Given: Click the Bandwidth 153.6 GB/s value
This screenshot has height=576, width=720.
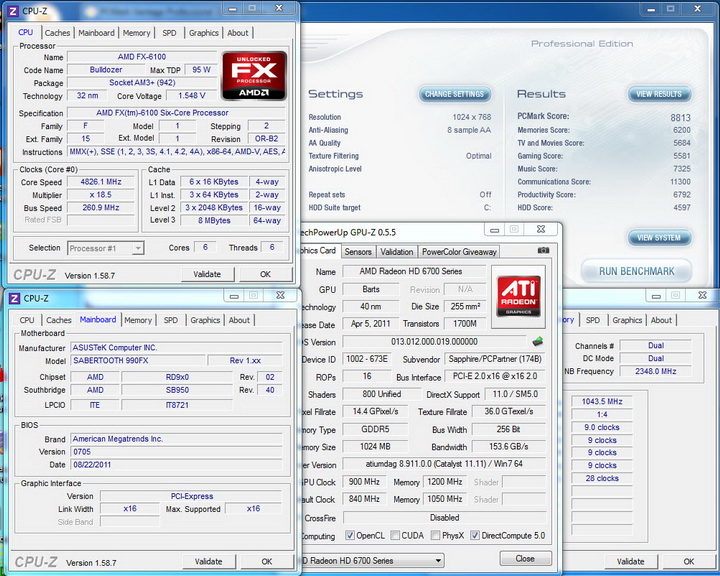Looking at the screenshot, I should point(509,446).
